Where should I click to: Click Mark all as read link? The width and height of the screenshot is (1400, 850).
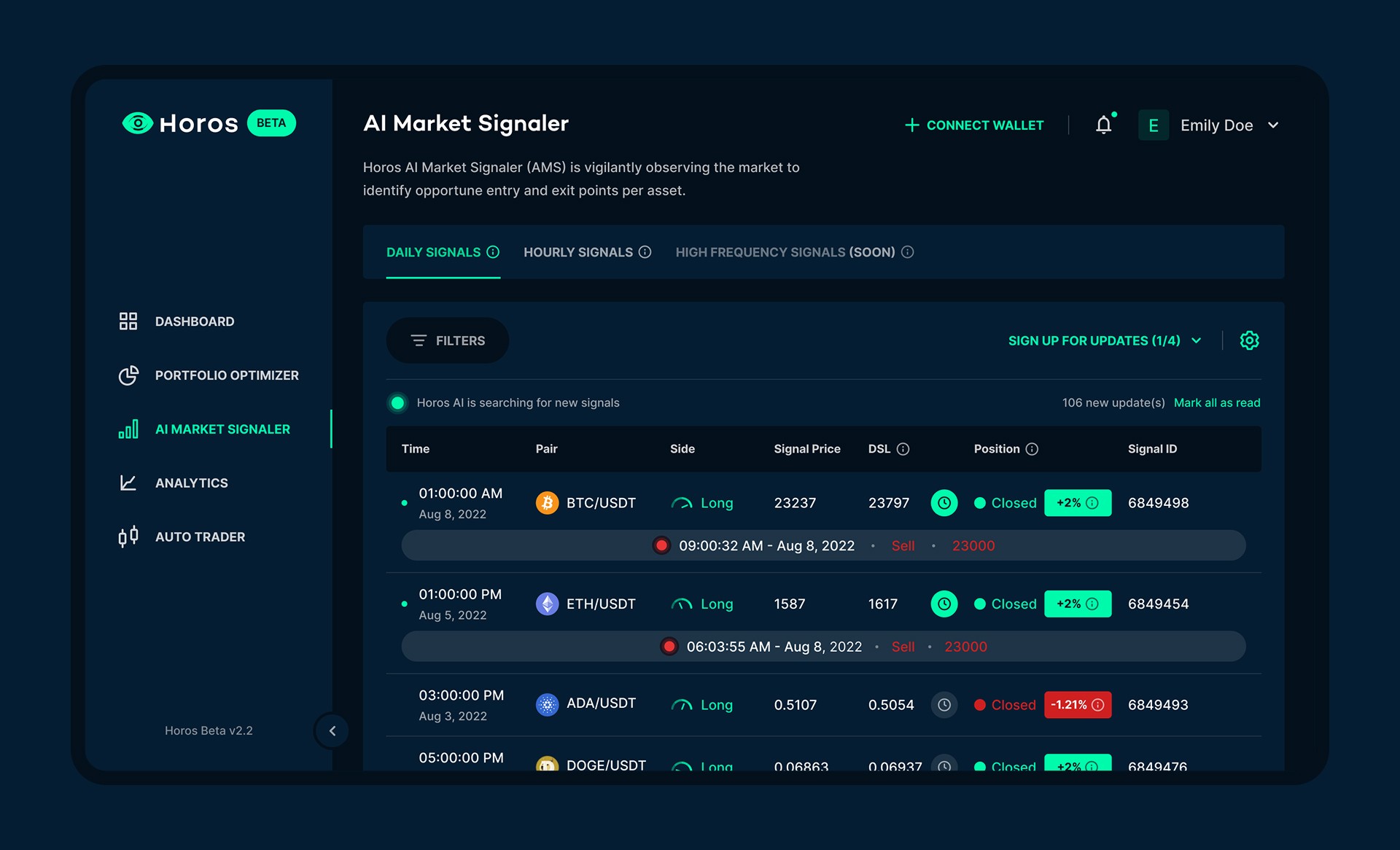pyautogui.click(x=1216, y=402)
